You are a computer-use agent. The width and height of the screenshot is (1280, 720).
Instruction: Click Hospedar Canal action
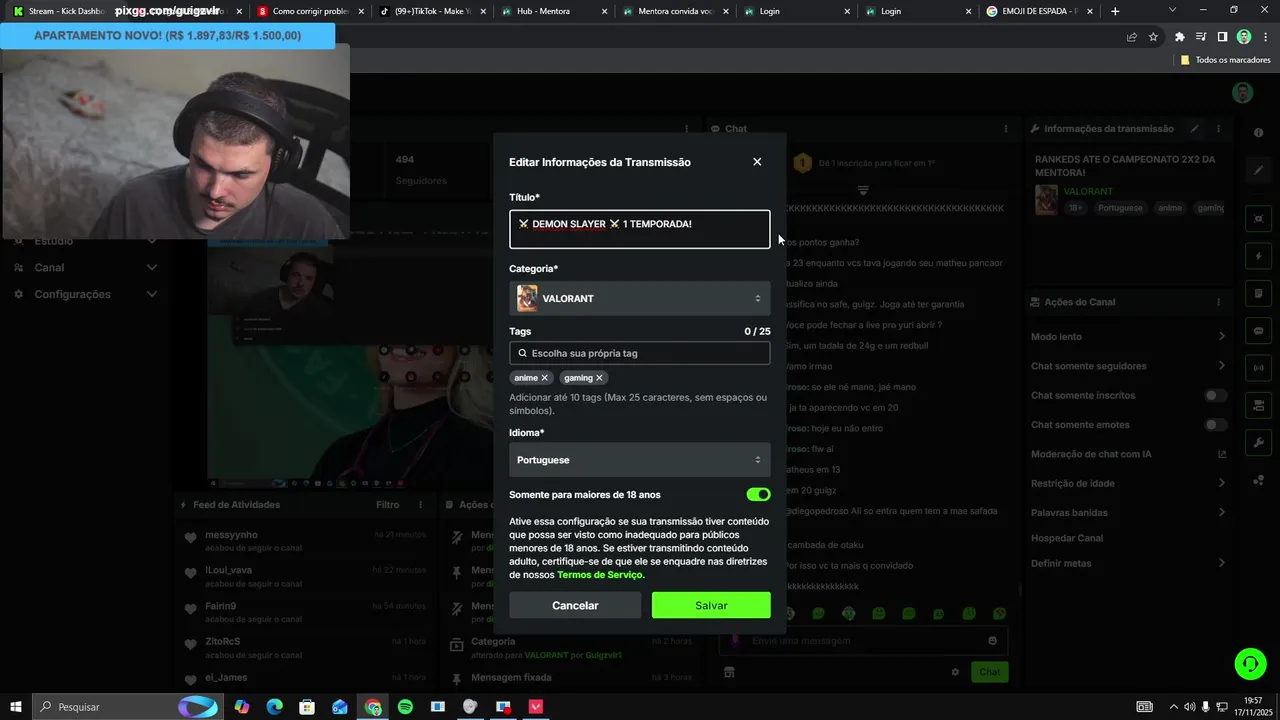point(1067,538)
